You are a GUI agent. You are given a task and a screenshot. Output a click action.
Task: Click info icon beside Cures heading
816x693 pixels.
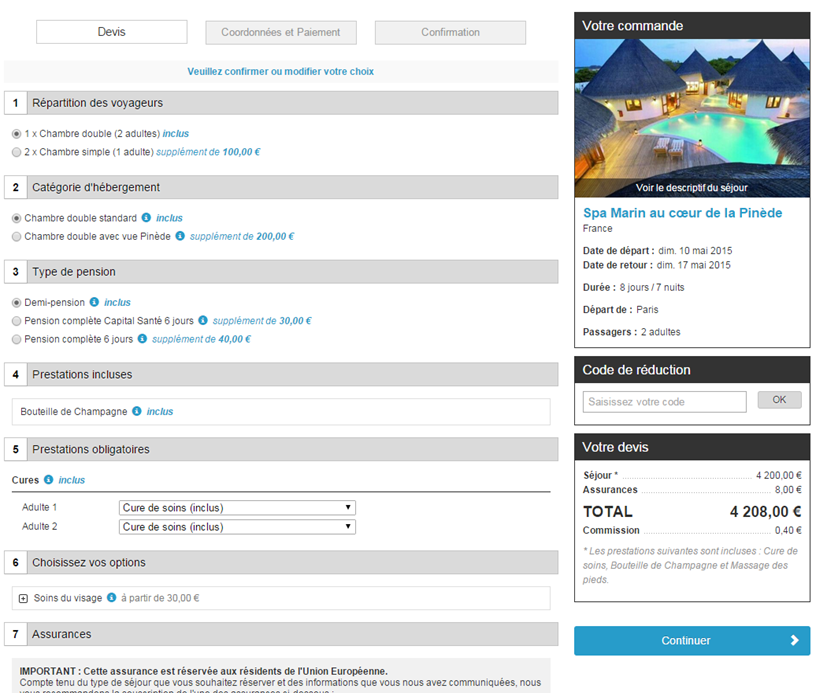click(48, 480)
